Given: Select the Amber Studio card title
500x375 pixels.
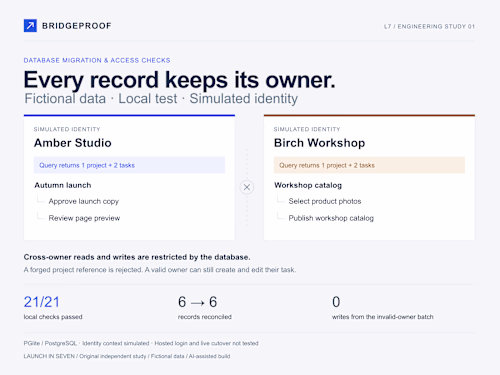Looking at the screenshot, I should tap(73, 143).
